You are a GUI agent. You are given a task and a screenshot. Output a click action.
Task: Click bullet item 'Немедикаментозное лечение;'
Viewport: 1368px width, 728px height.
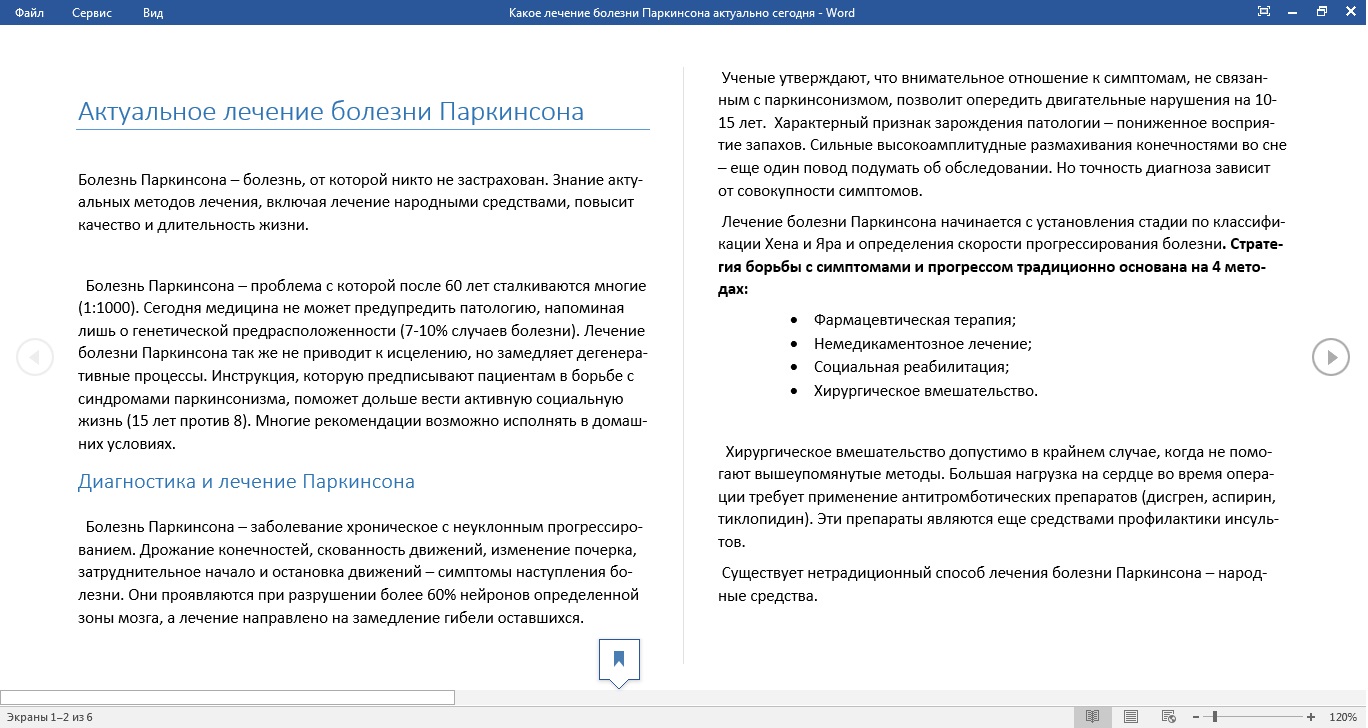click(923, 343)
